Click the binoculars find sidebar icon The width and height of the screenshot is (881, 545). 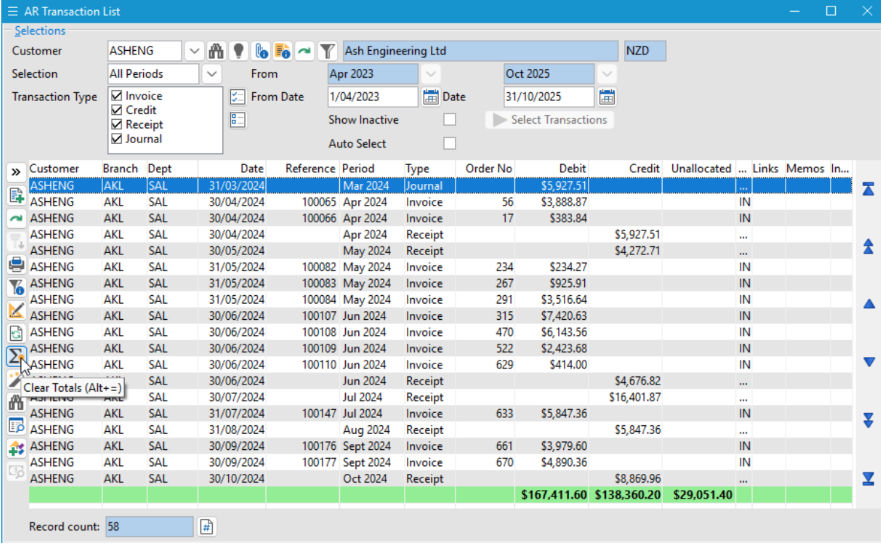click(x=16, y=403)
